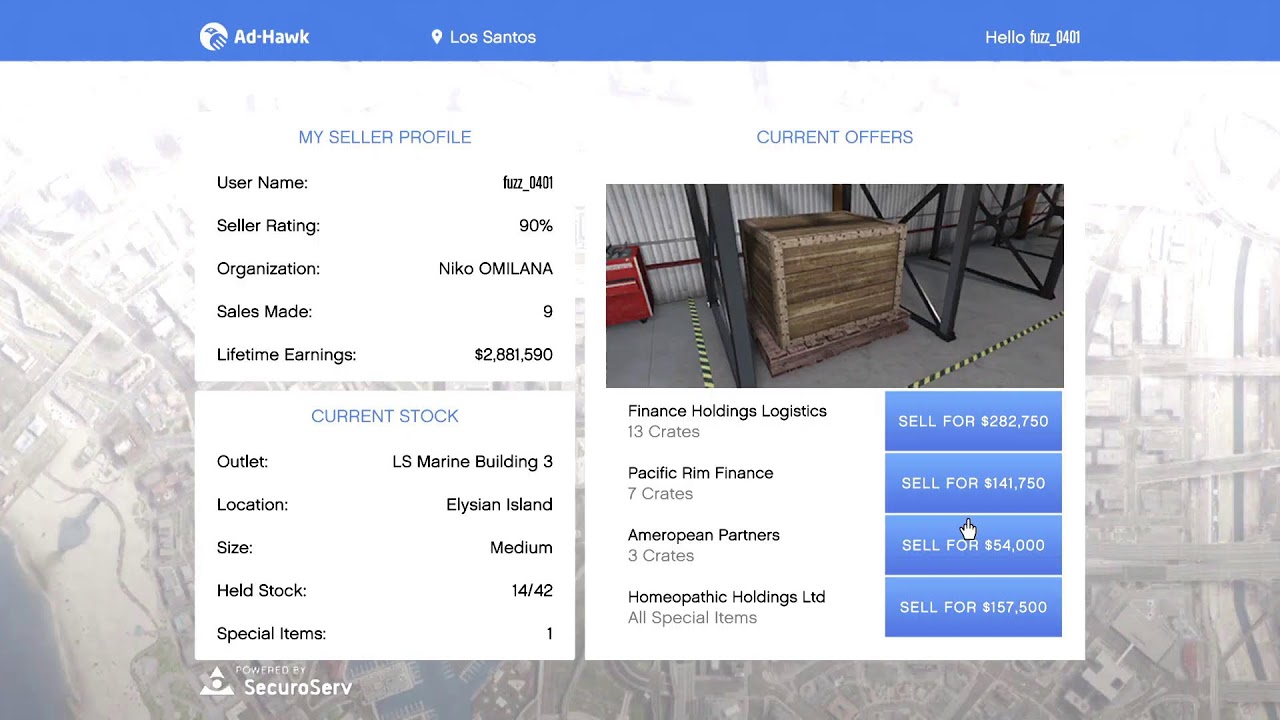Screen dimensions: 1280x720
Task: Click the Location value Elysian Island
Action: pos(499,505)
